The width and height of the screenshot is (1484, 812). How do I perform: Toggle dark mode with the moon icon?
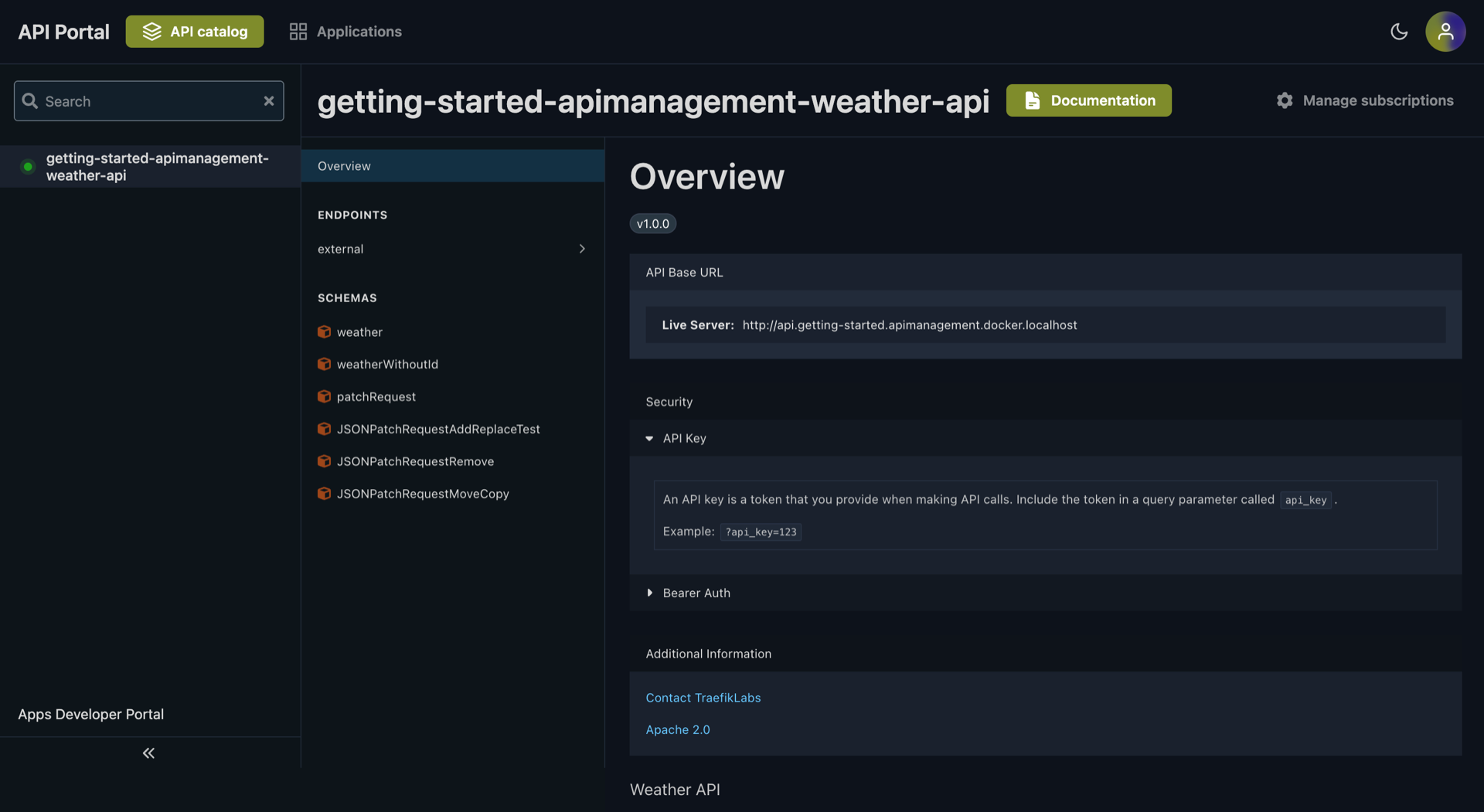(1399, 32)
